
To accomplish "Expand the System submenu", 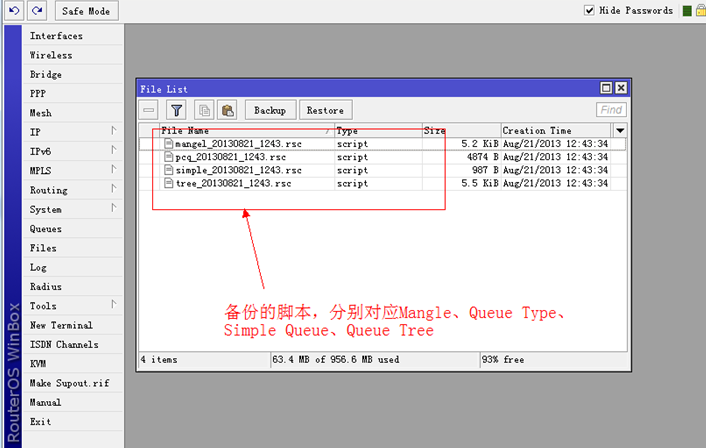I will click(x=112, y=209).
